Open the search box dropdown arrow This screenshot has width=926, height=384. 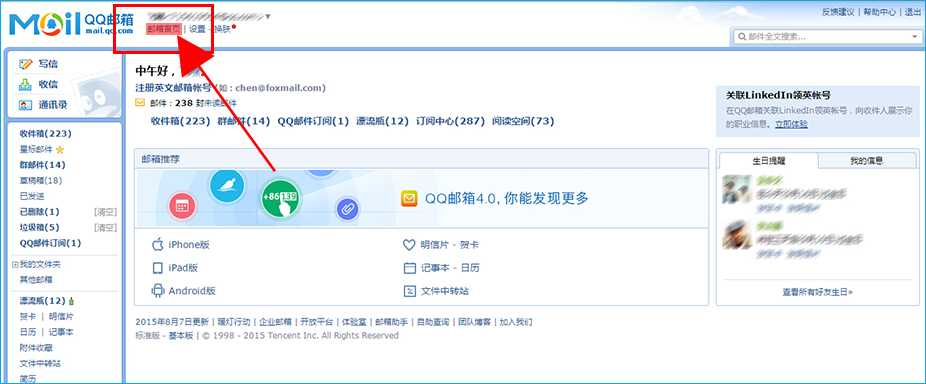(914, 37)
